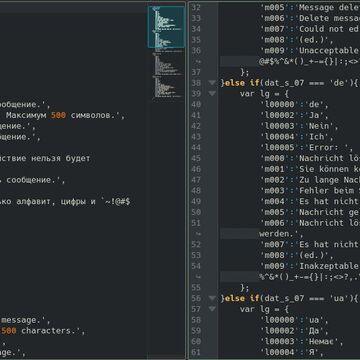
Task: Click the 'm009':'Unacceptable line
Action: [x=310, y=50]
